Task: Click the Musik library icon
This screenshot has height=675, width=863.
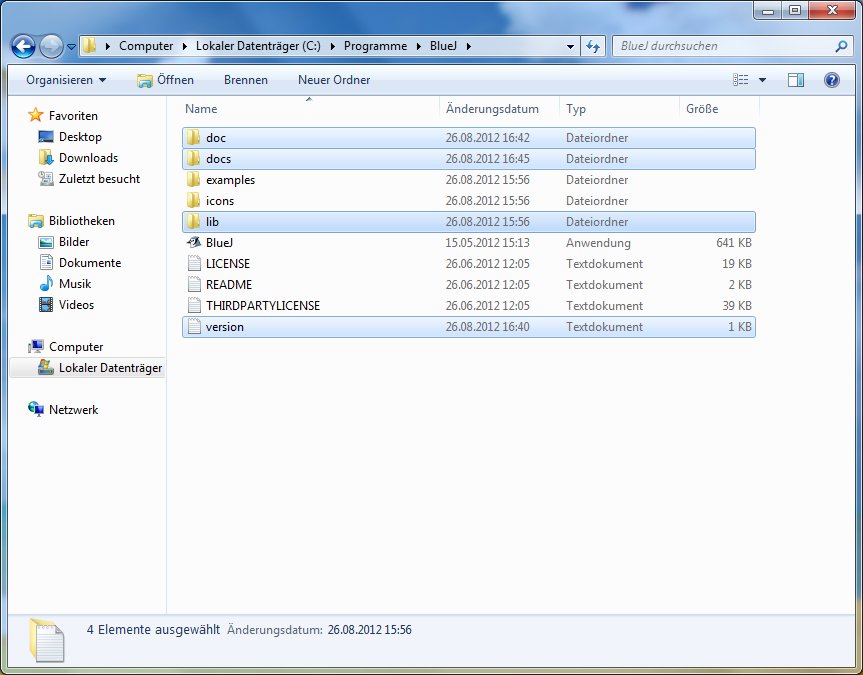Action: [46, 284]
